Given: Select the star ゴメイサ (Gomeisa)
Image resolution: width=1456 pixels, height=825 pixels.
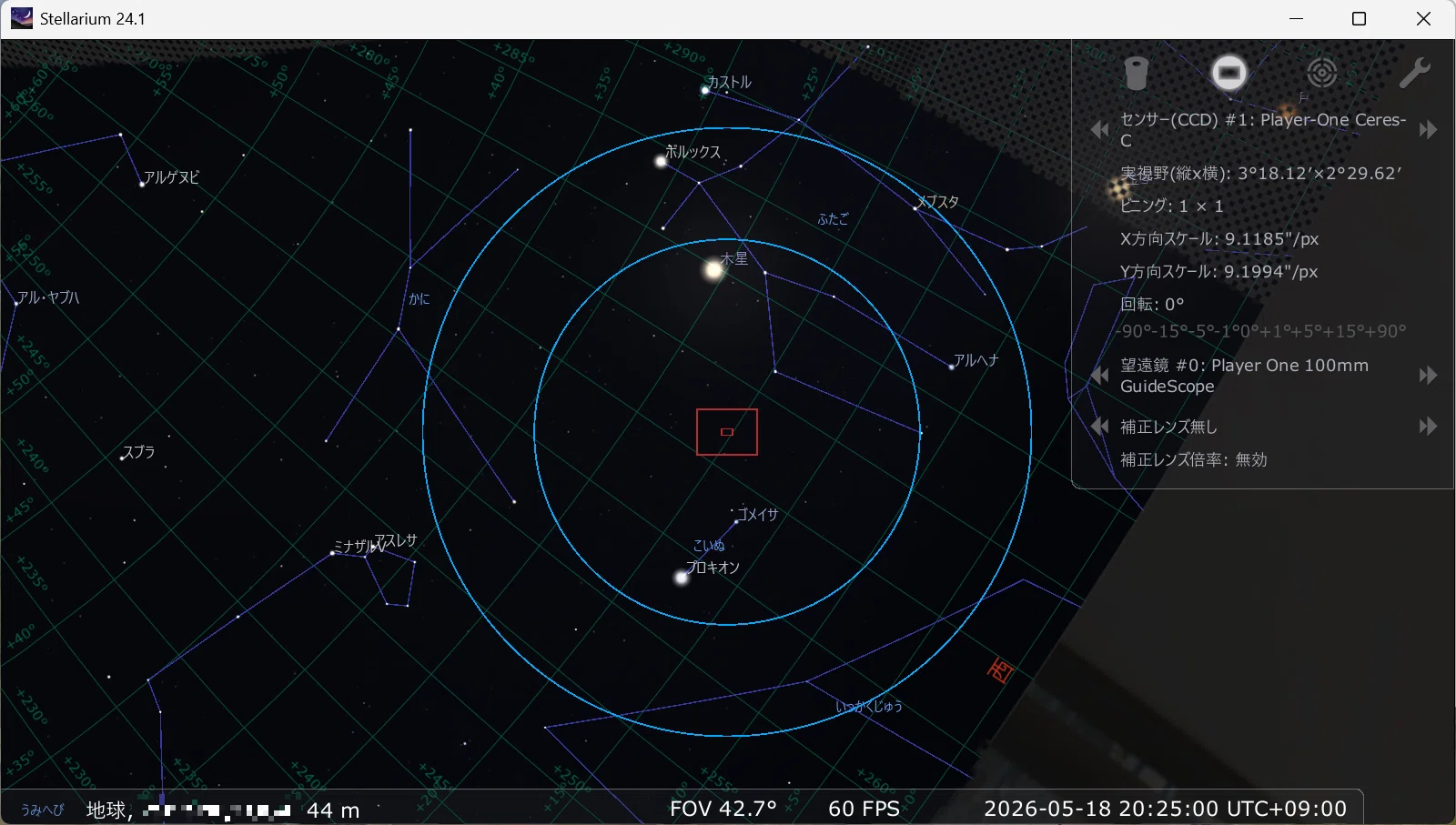Looking at the screenshot, I should pos(735,522).
